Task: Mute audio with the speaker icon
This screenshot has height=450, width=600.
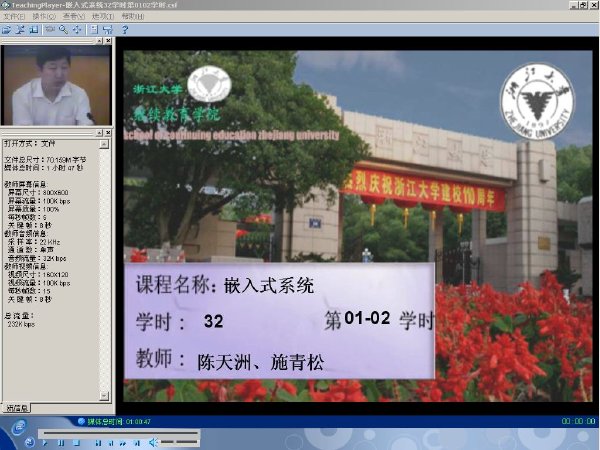Action: coord(153,443)
